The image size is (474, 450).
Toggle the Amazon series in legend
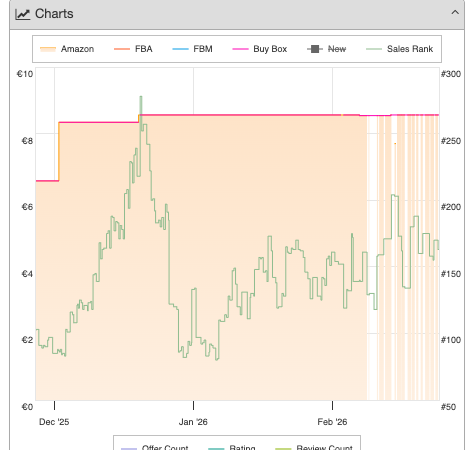[x=67, y=49]
